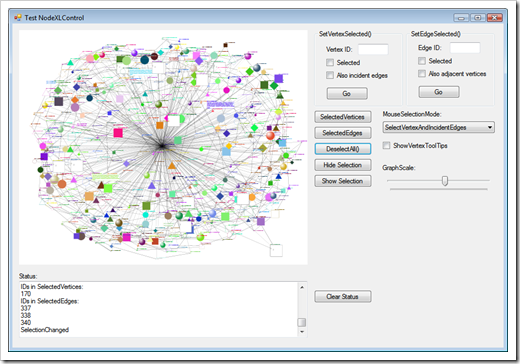Select the orange triangle vertex near center
520x364 pixels.
[x=172, y=165]
